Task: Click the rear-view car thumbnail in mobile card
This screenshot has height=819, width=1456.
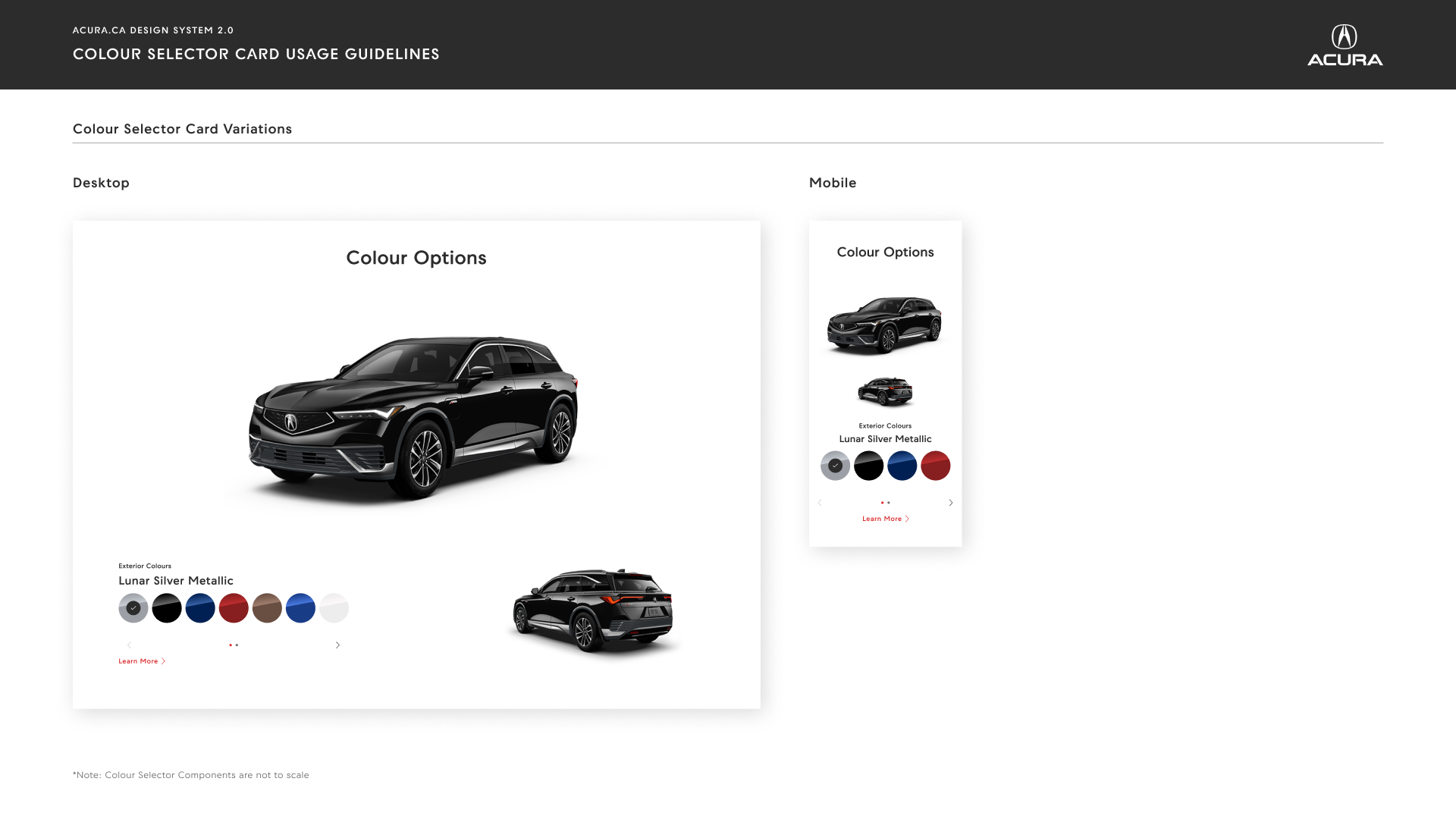Action: [885, 392]
